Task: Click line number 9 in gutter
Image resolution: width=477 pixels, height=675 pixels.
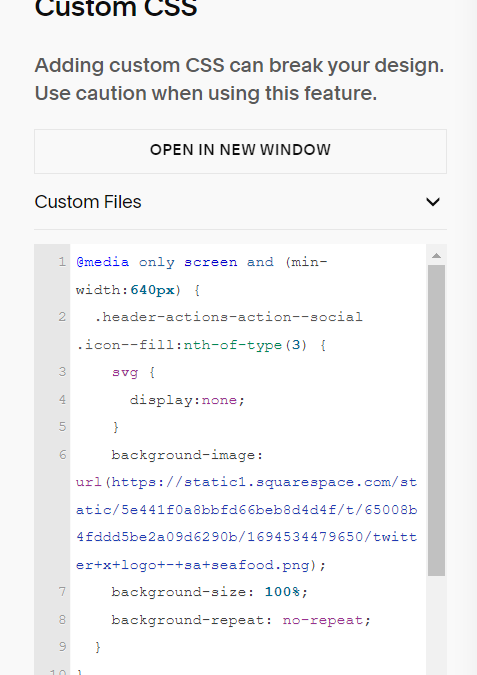Action: click(x=62, y=647)
